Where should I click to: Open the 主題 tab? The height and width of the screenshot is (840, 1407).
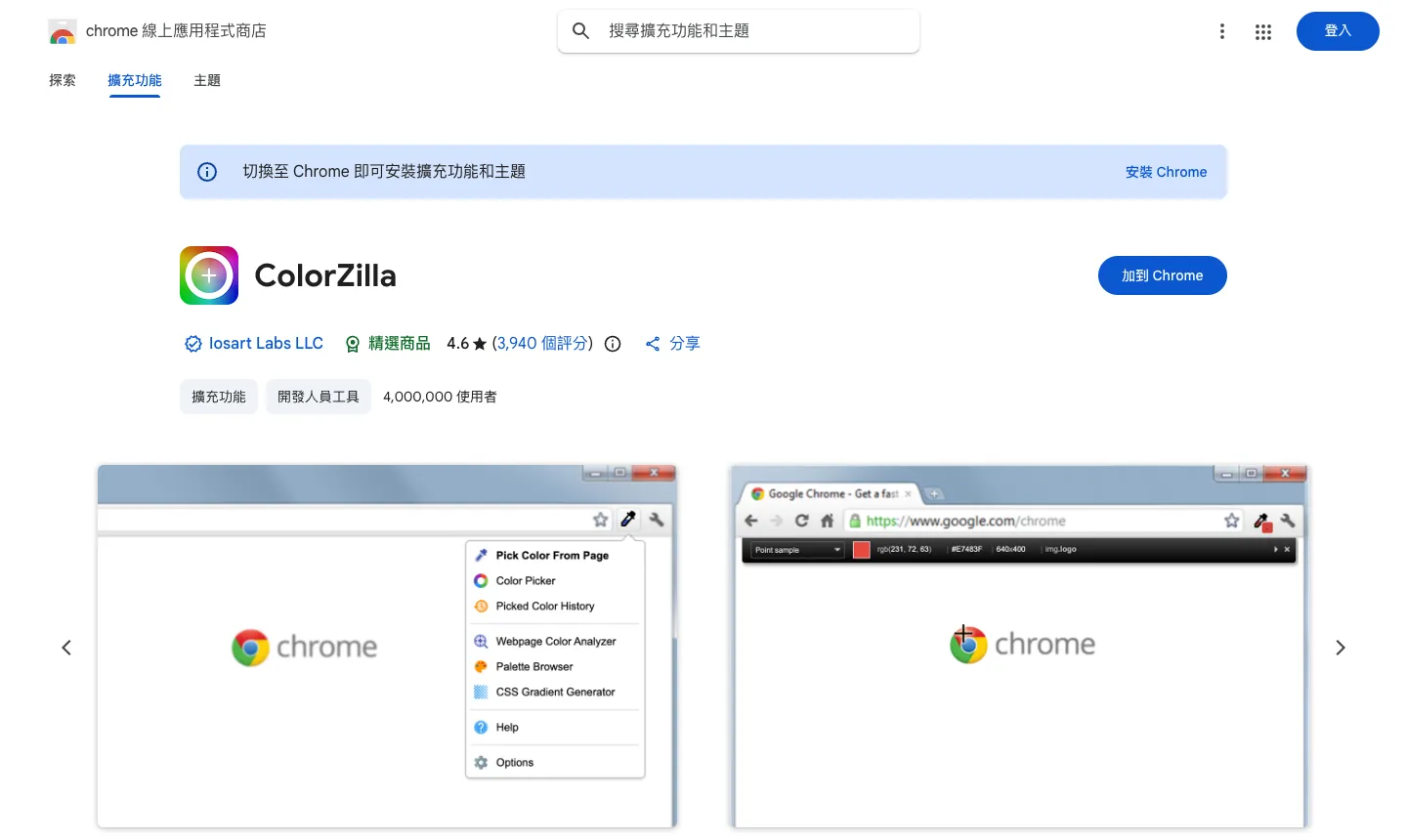(207, 80)
